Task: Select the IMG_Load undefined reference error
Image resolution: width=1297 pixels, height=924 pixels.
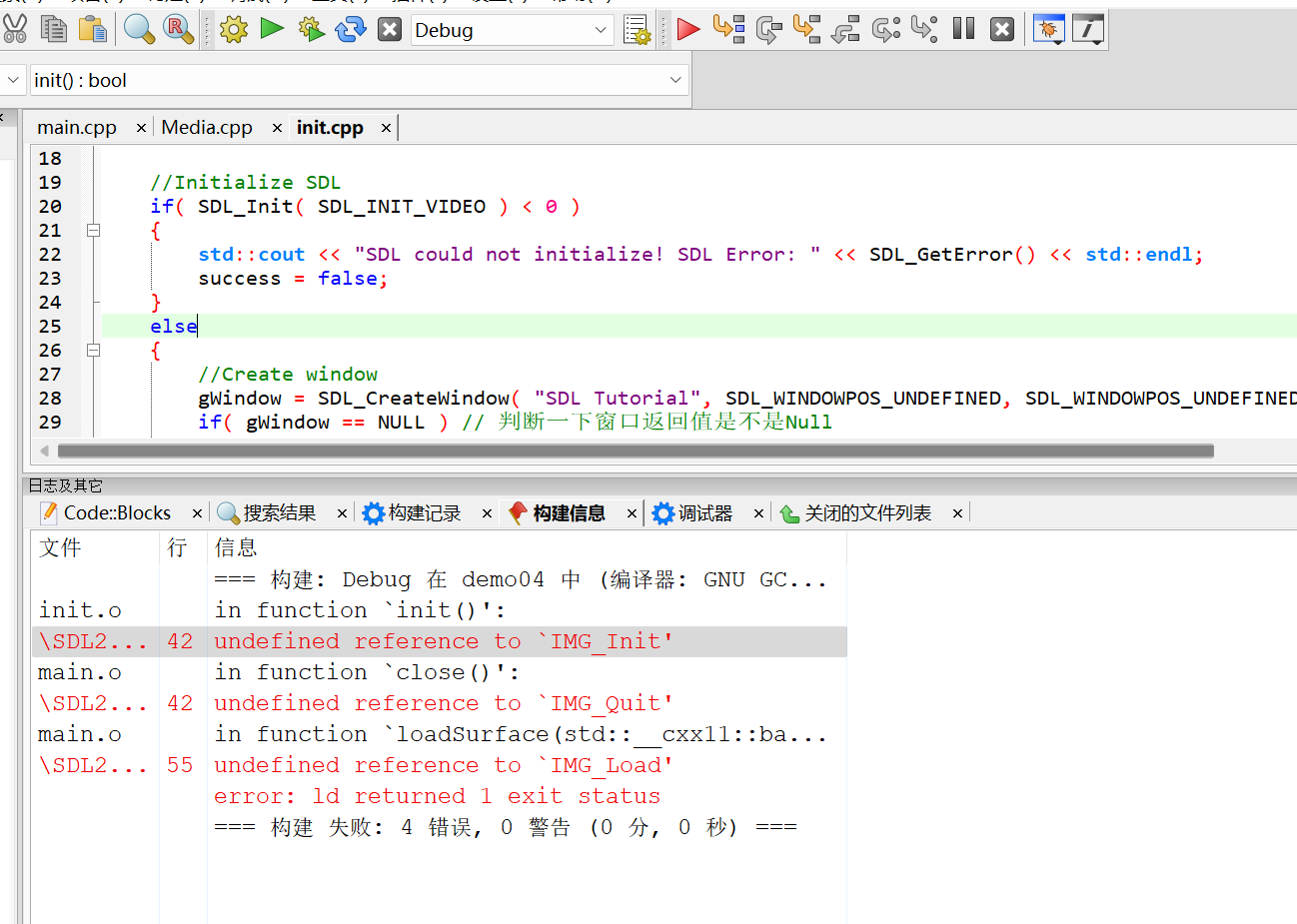Action: pos(440,765)
